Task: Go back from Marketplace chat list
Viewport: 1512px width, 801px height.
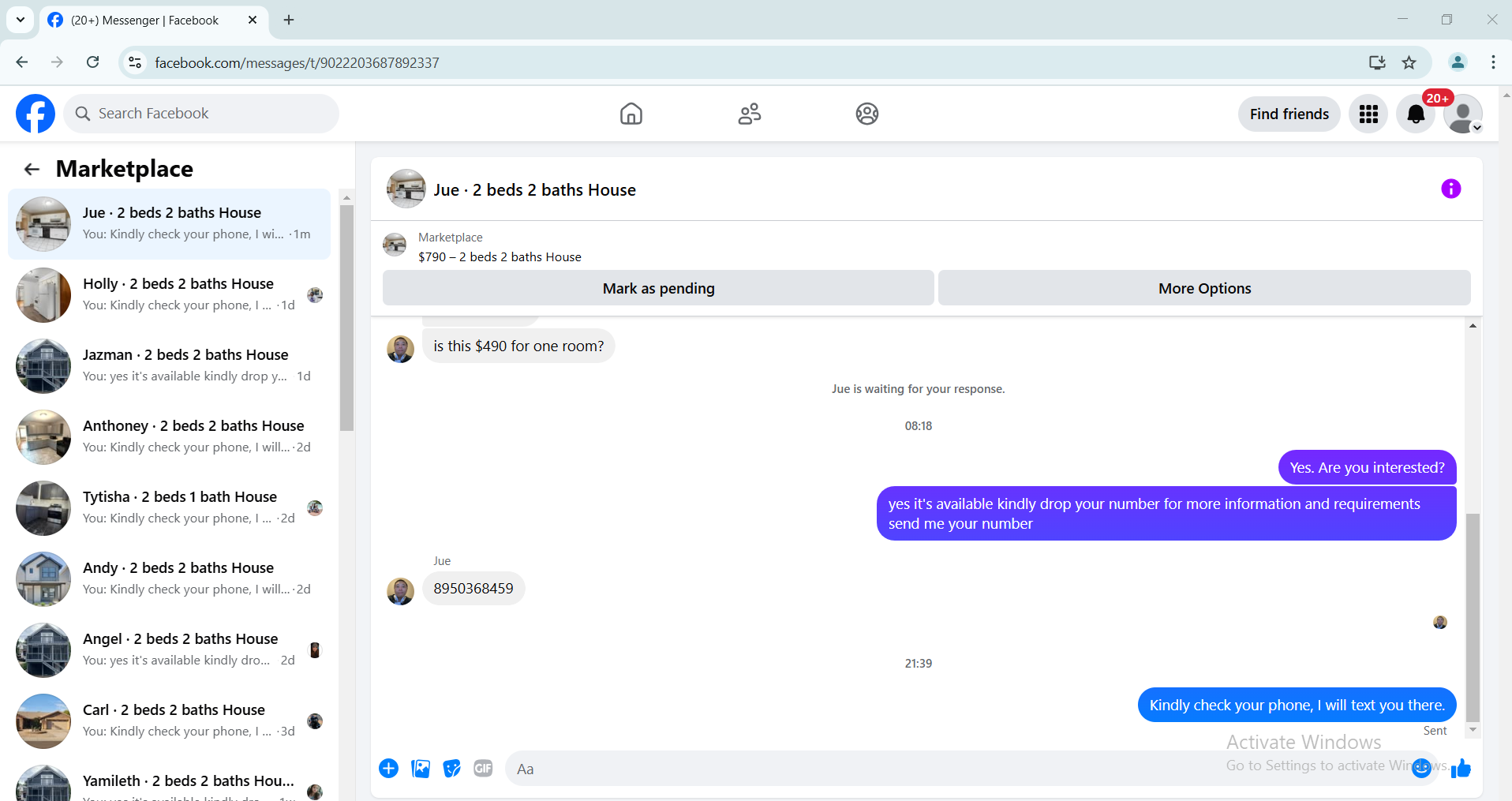Action: pyautogui.click(x=32, y=169)
